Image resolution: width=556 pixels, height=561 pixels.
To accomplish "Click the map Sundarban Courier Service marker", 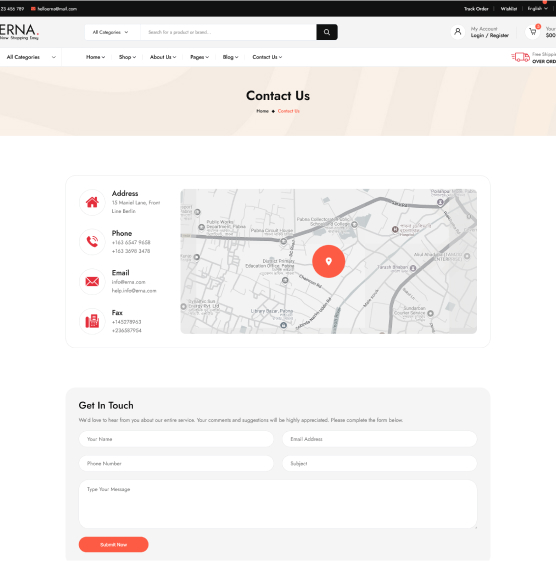I will click(430, 313).
